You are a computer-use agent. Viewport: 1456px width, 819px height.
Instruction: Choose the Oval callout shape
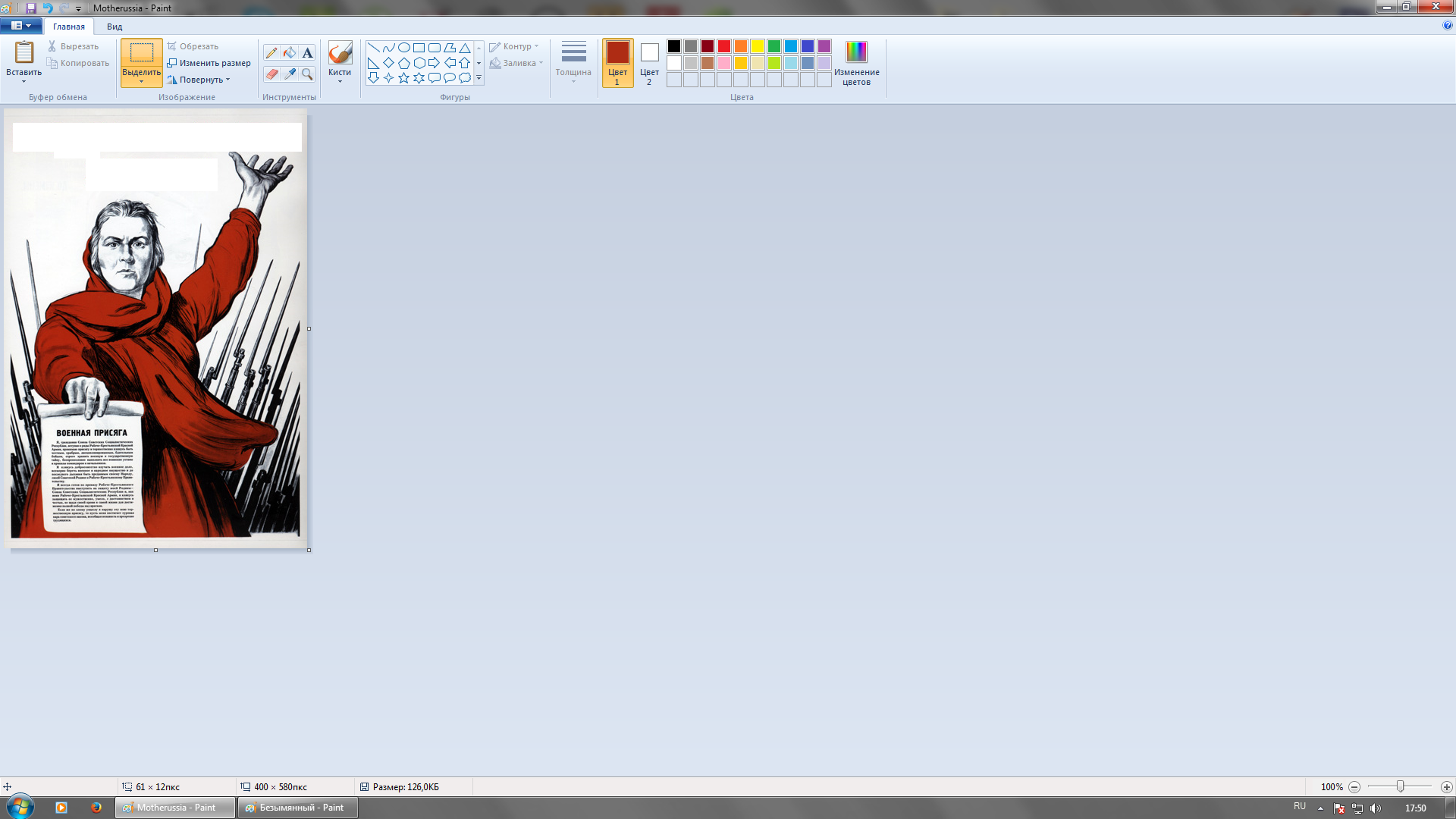coord(449,78)
